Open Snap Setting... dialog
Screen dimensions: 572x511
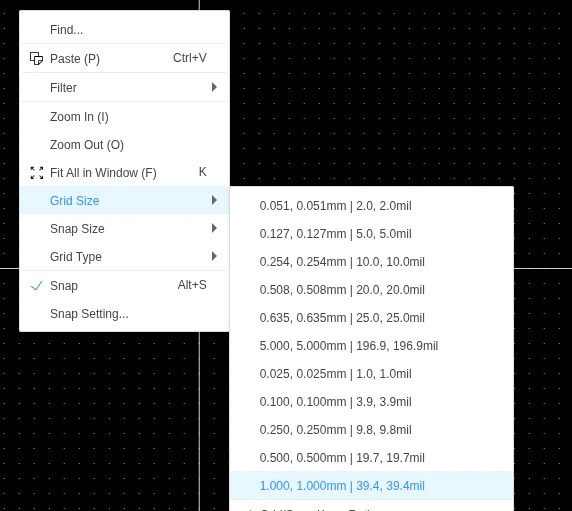point(124,314)
